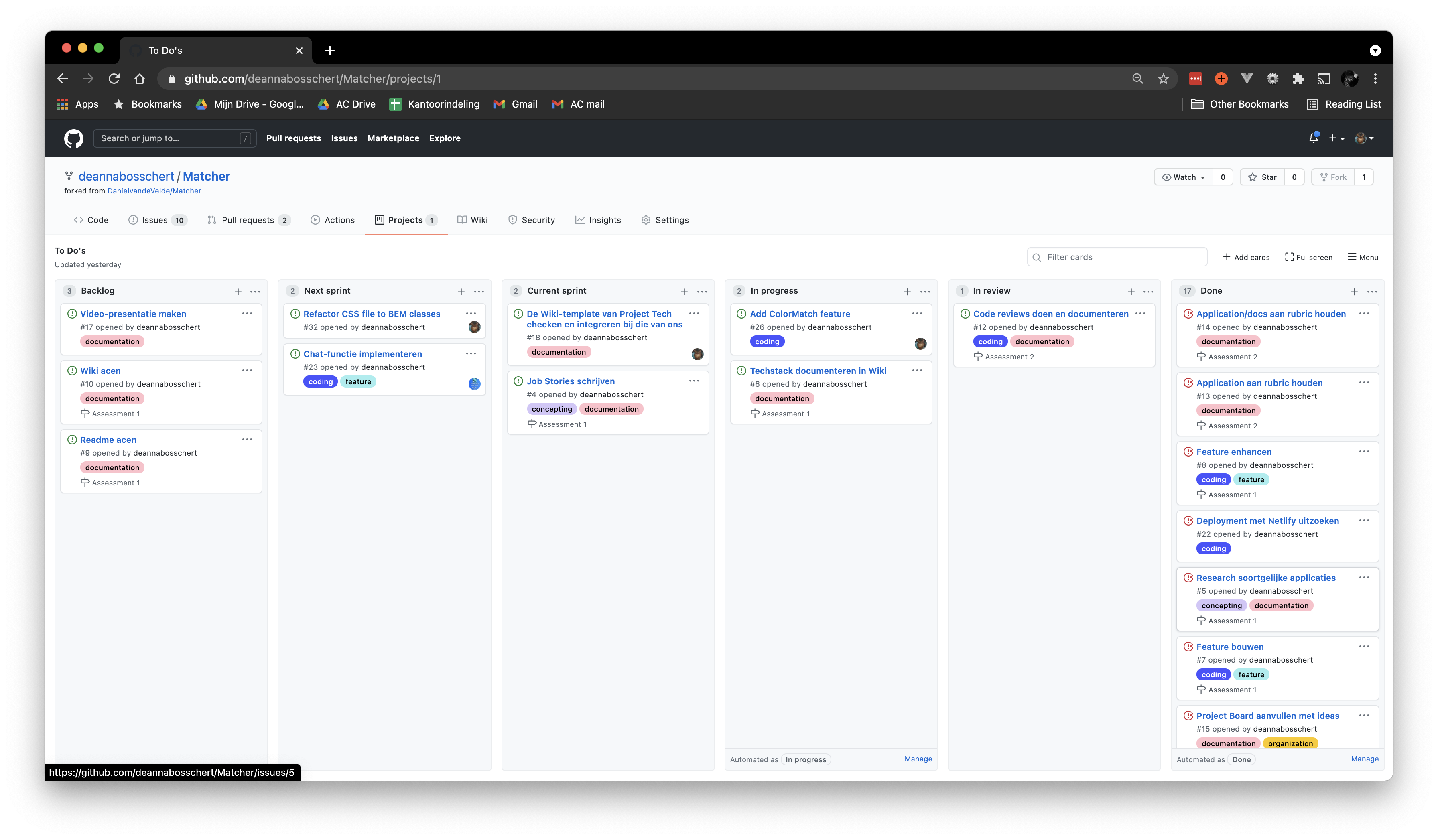Star the Matcher repository
The width and height of the screenshot is (1438, 840).
pyautogui.click(x=1262, y=177)
